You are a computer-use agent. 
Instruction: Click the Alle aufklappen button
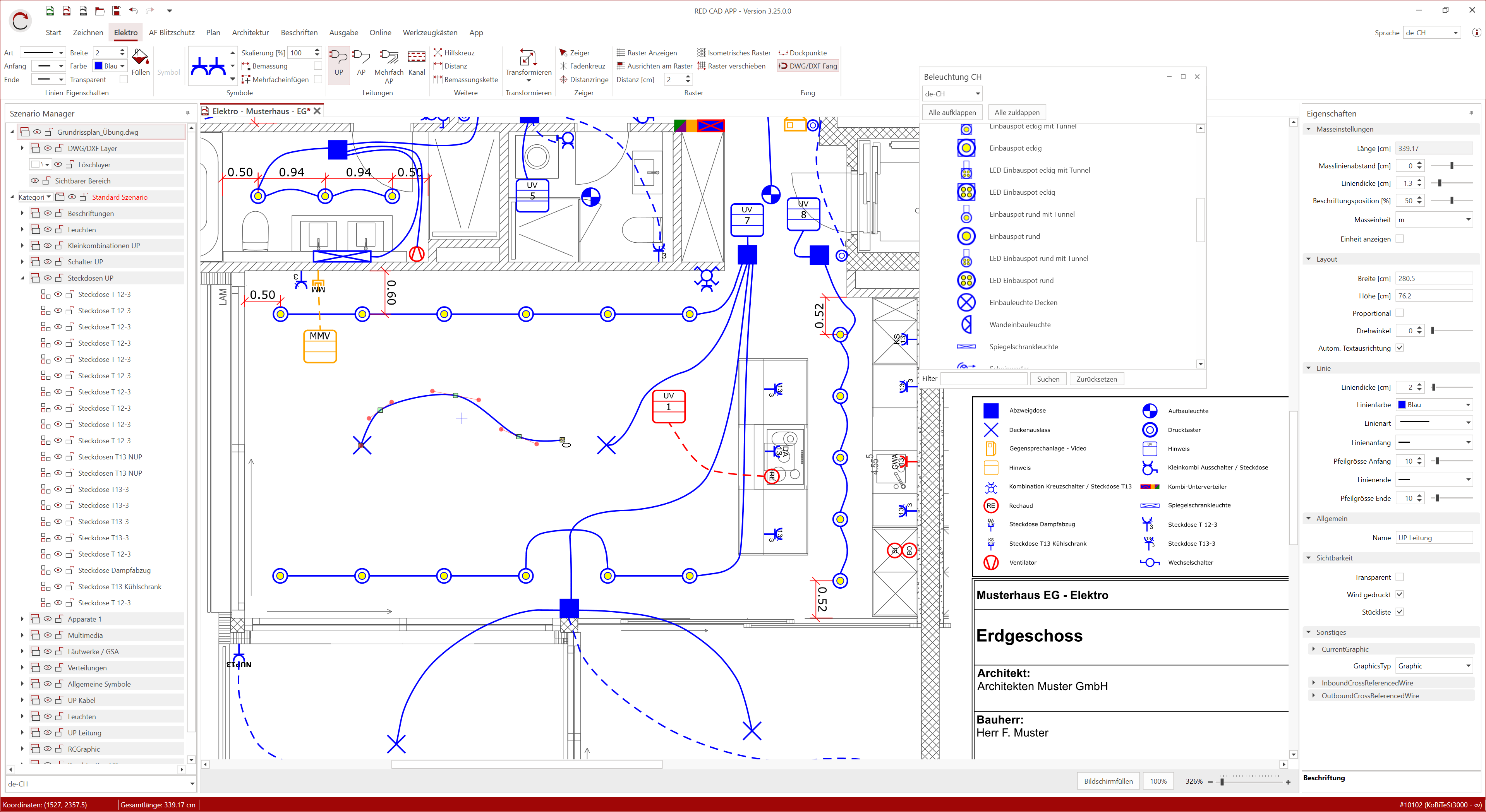(952, 112)
